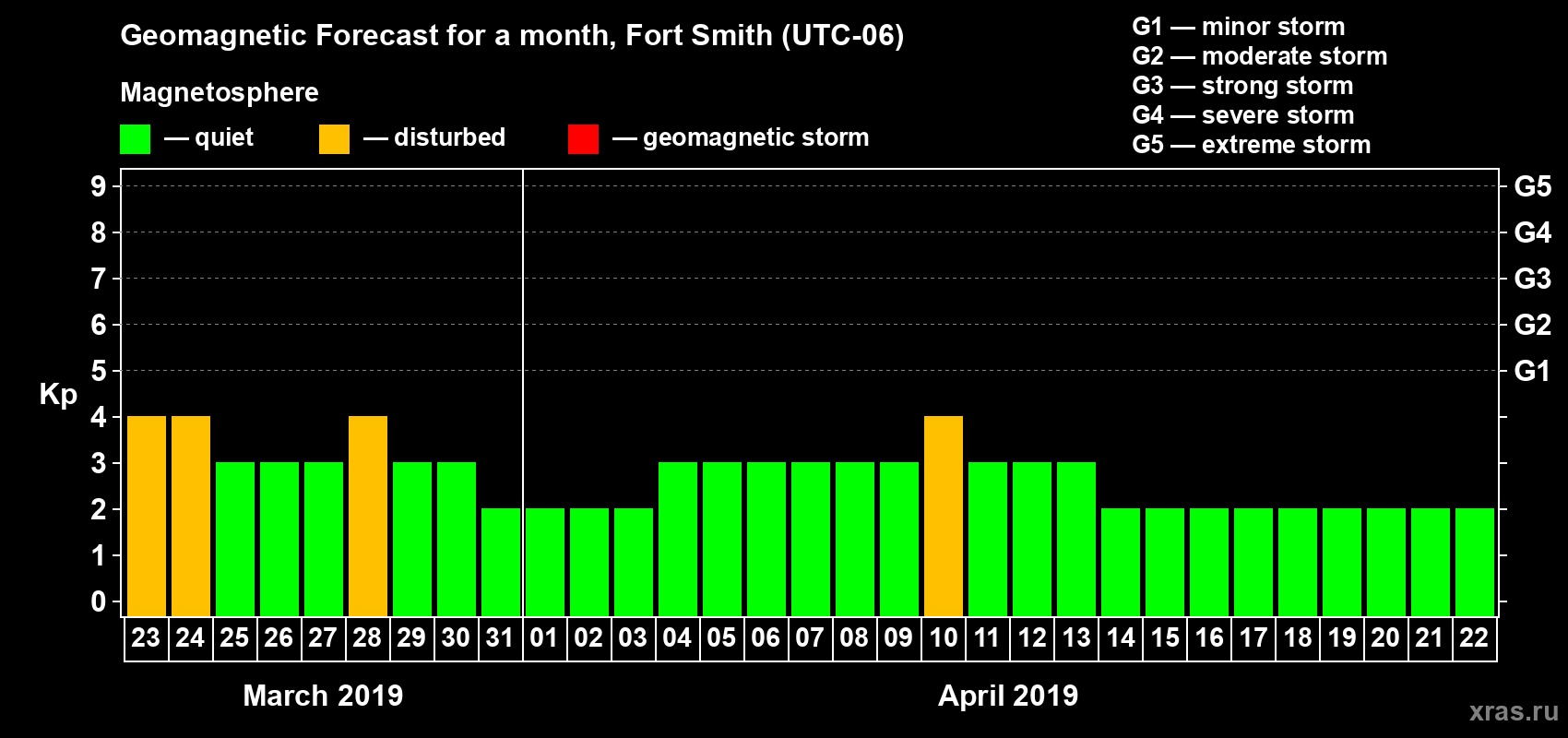Select the March 28 orange bar

coord(368,517)
